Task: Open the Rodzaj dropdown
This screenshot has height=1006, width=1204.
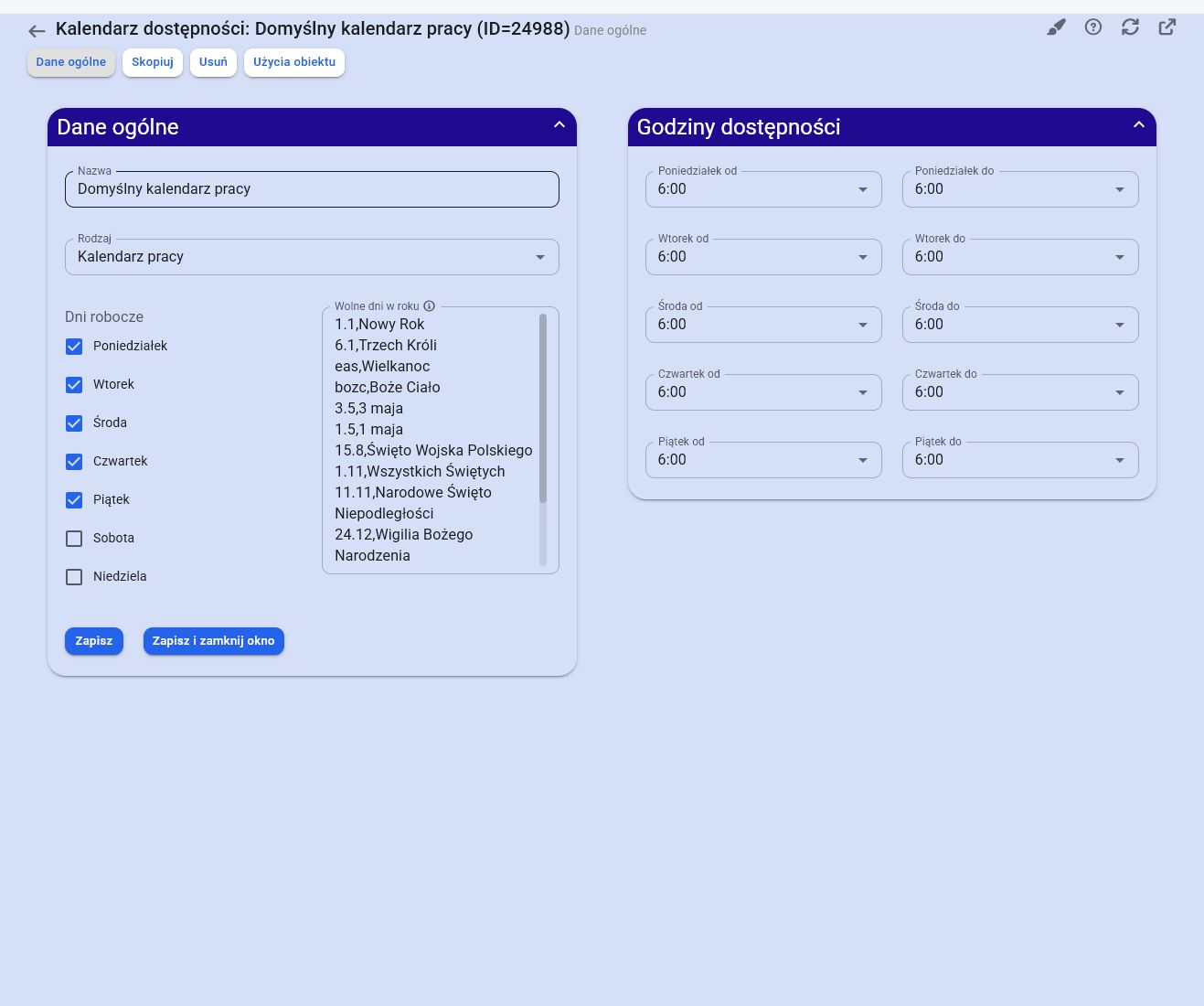Action: (x=312, y=257)
